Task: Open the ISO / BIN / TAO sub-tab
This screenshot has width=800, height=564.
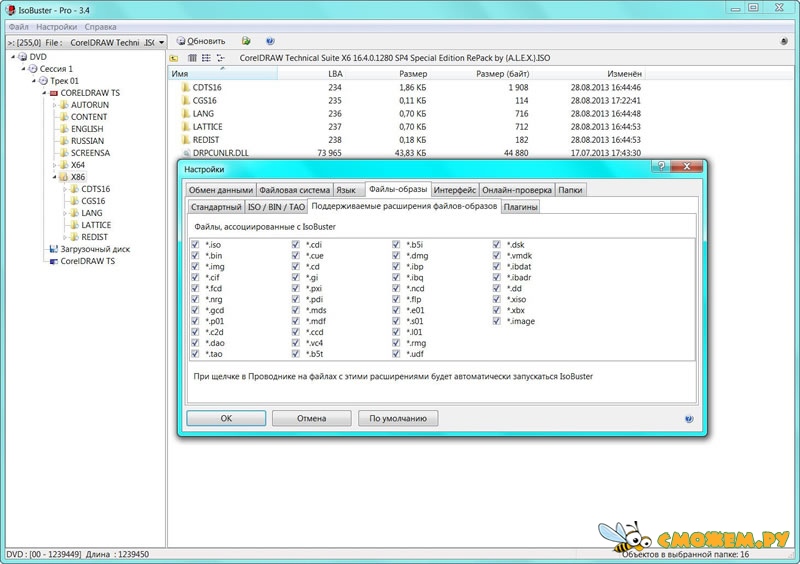Action: click(x=276, y=207)
